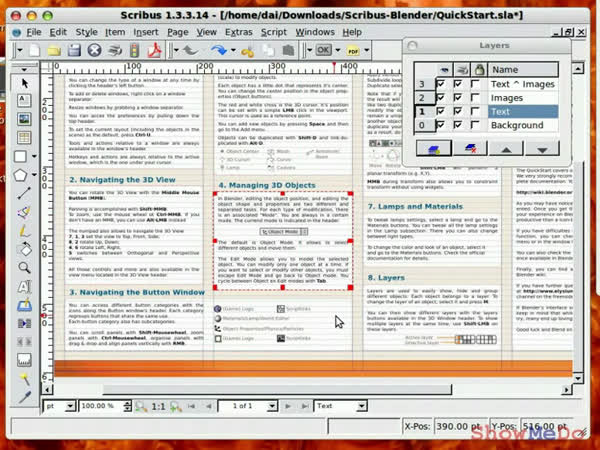Open the Script menu
Viewport: 600px width, 450px height.
pyautogui.click(x=274, y=32)
